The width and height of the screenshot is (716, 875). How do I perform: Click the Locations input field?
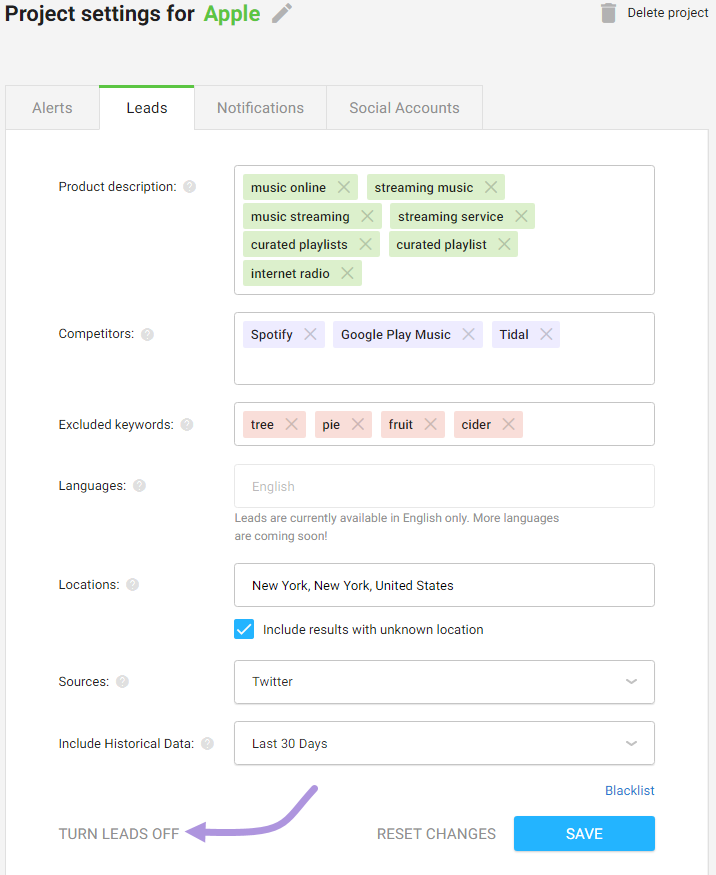click(444, 585)
